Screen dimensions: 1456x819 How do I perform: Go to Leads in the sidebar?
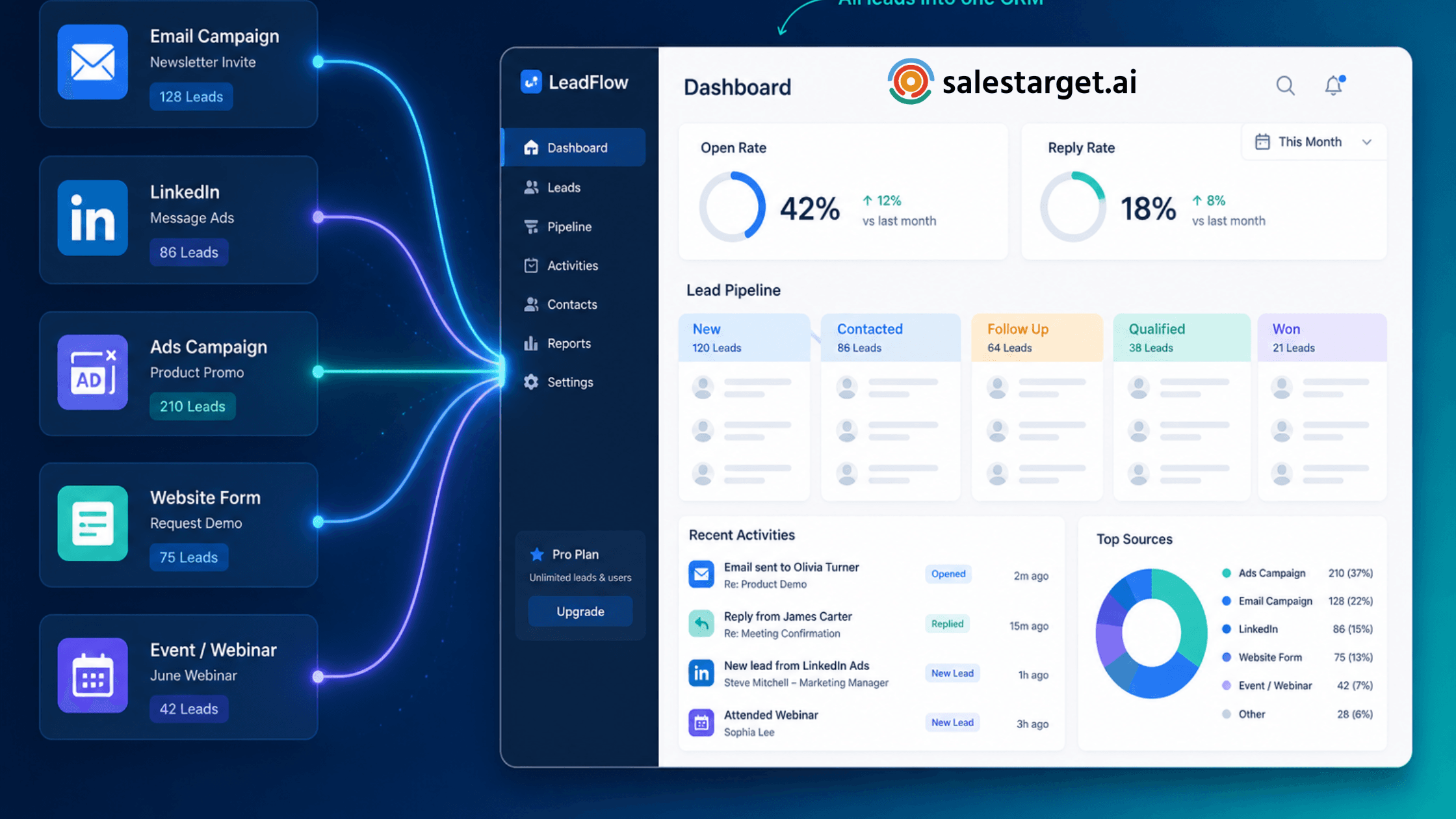tap(564, 187)
